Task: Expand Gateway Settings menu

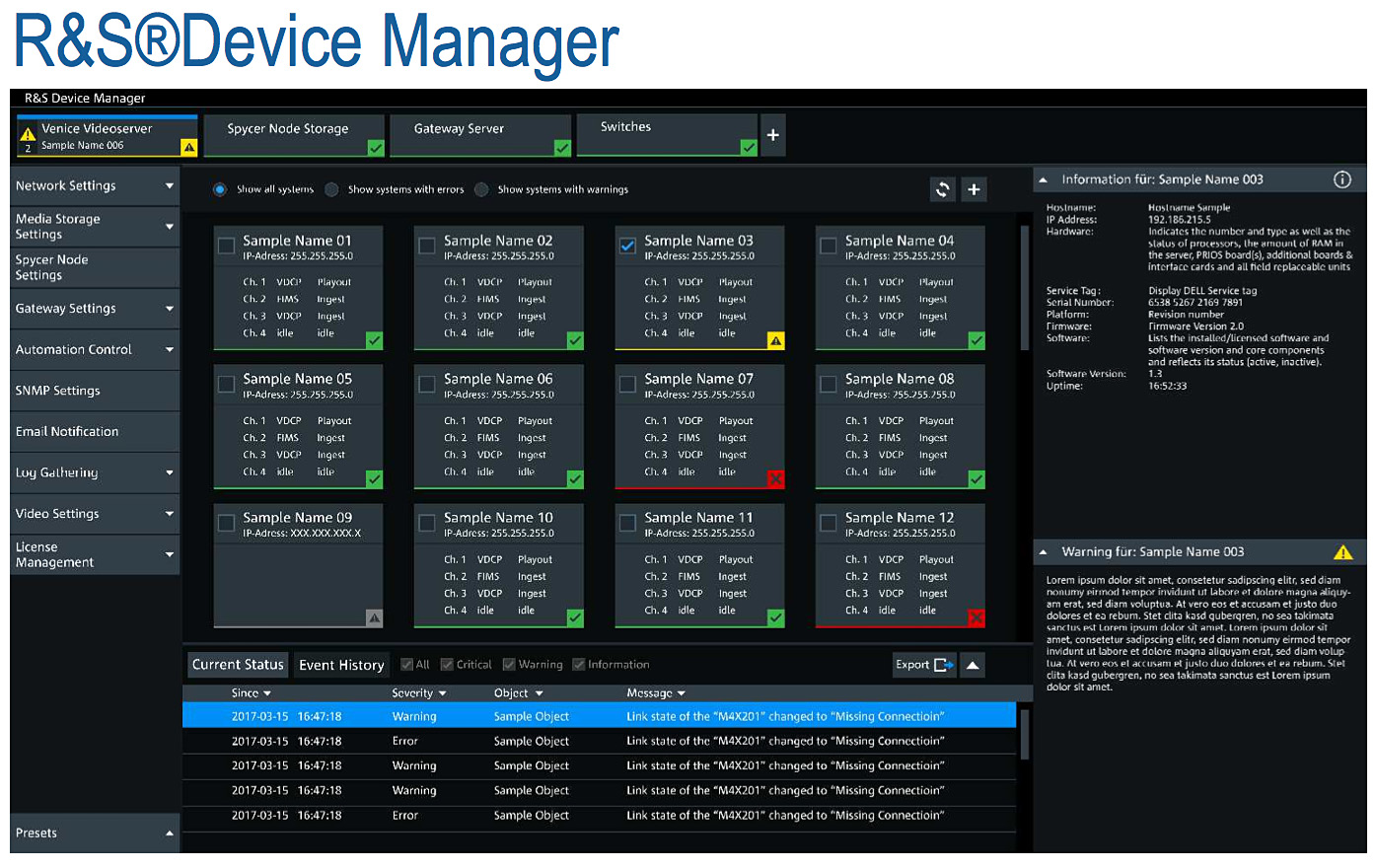Action: click(x=95, y=309)
